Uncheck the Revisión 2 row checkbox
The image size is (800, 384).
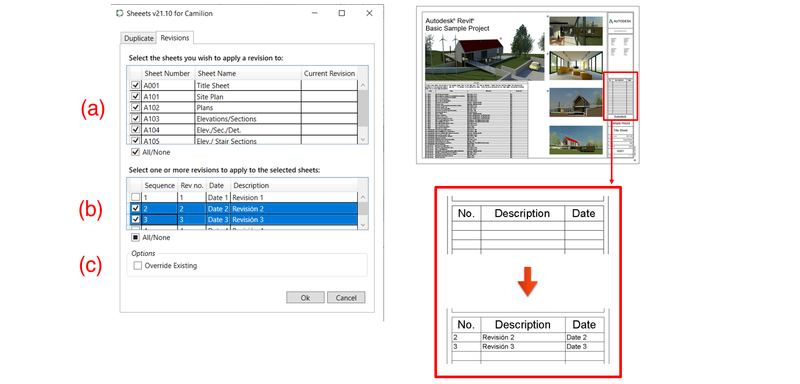(x=135, y=209)
